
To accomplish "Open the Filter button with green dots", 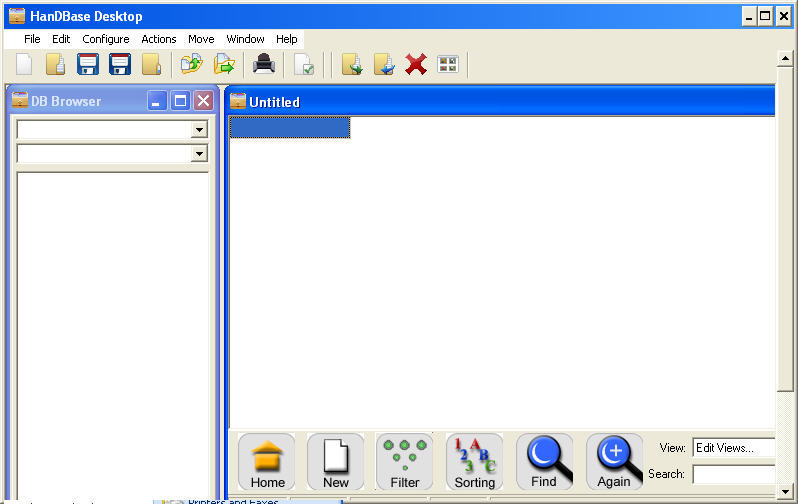I will point(405,462).
